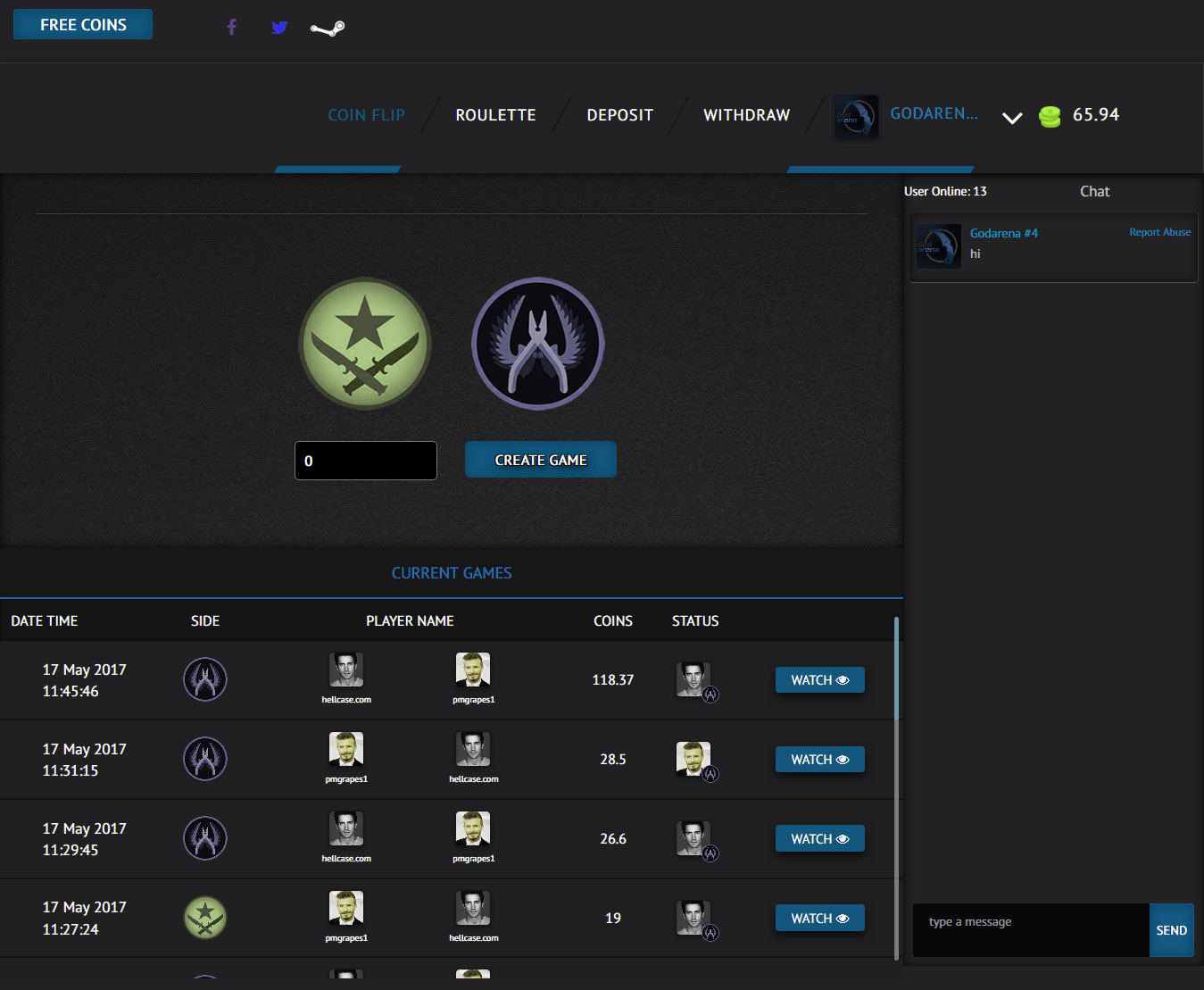The image size is (1204, 990).
Task: Open the Twitter social icon
Action: point(279,28)
